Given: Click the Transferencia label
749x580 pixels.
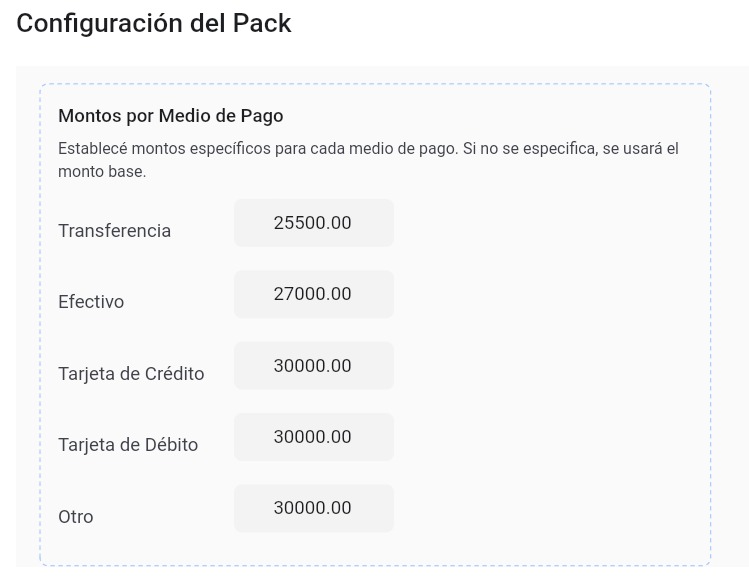Looking at the screenshot, I should [x=114, y=231].
